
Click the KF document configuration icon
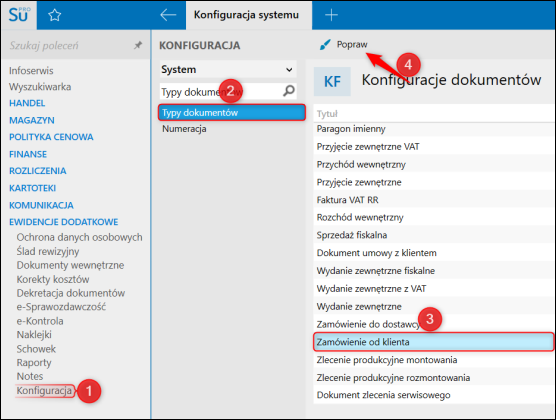tap(332, 81)
